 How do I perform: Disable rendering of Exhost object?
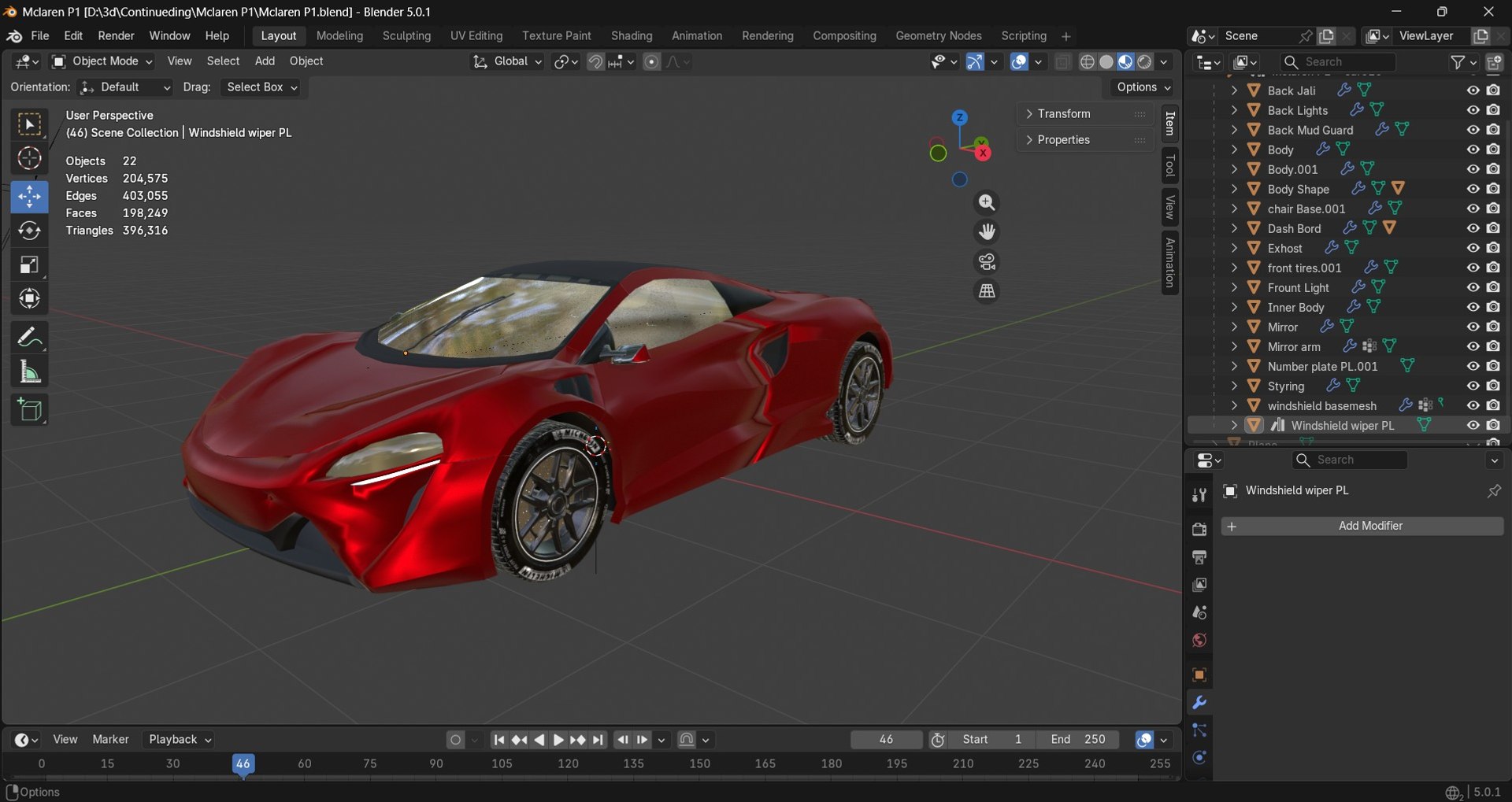[x=1493, y=248]
